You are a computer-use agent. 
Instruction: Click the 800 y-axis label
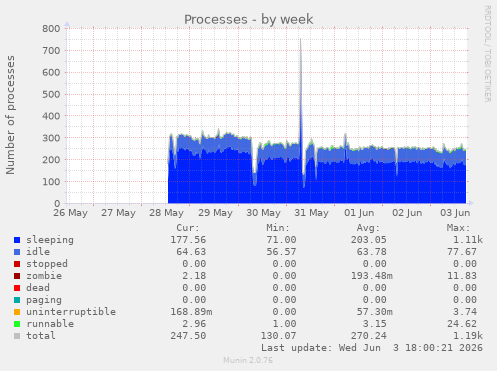click(x=51, y=29)
